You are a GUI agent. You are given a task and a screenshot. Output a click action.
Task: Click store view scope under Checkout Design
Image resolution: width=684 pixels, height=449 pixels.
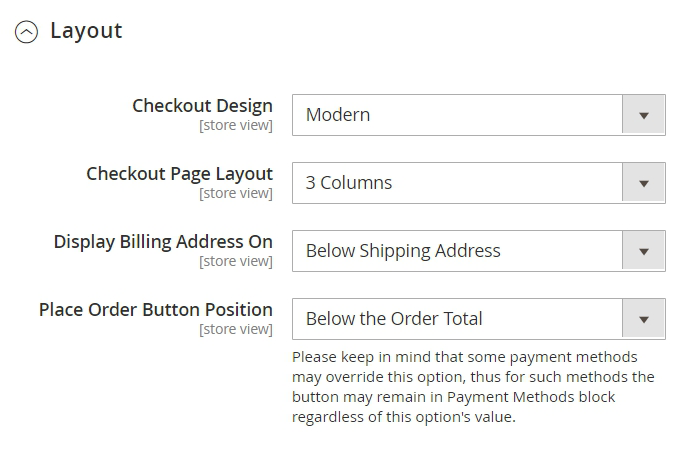click(x=235, y=126)
